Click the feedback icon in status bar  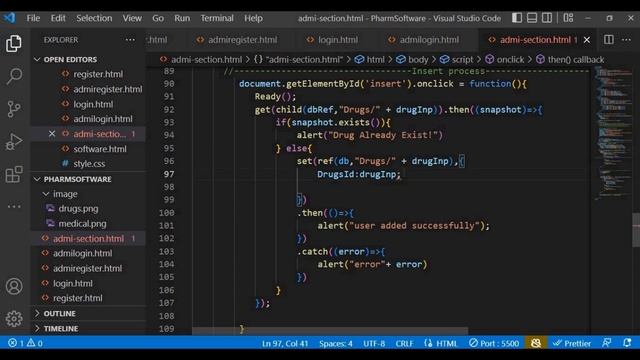point(607,343)
